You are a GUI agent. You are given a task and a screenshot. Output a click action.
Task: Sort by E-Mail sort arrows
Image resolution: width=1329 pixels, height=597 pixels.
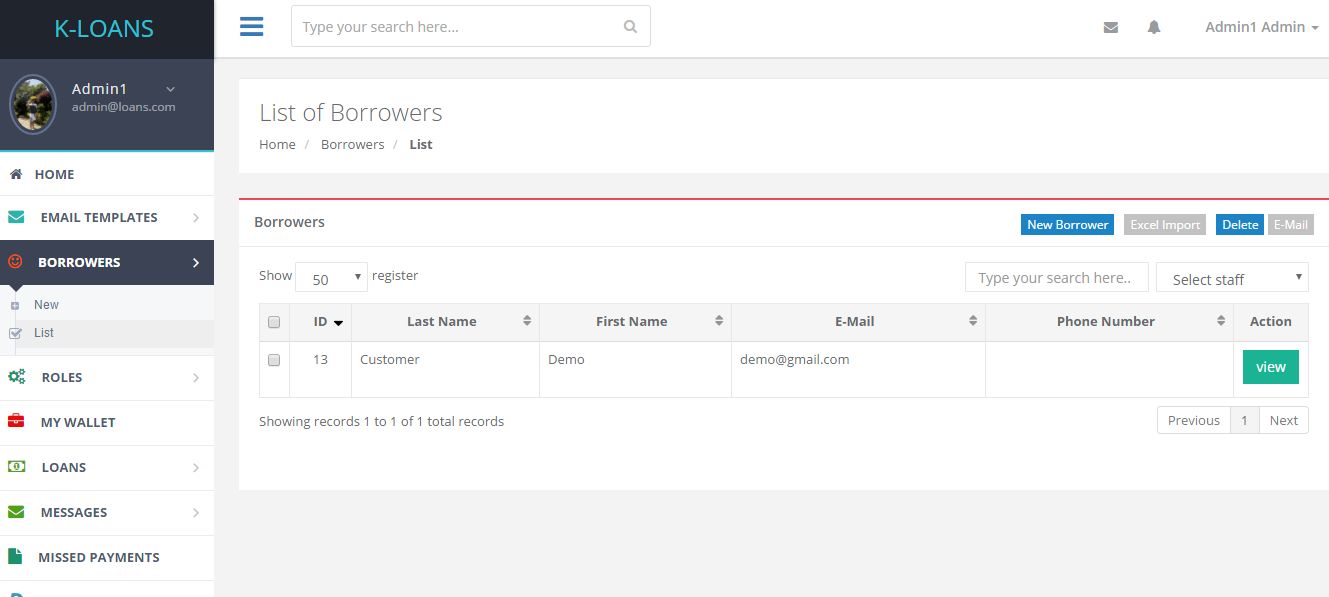click(x=973, y=321)
